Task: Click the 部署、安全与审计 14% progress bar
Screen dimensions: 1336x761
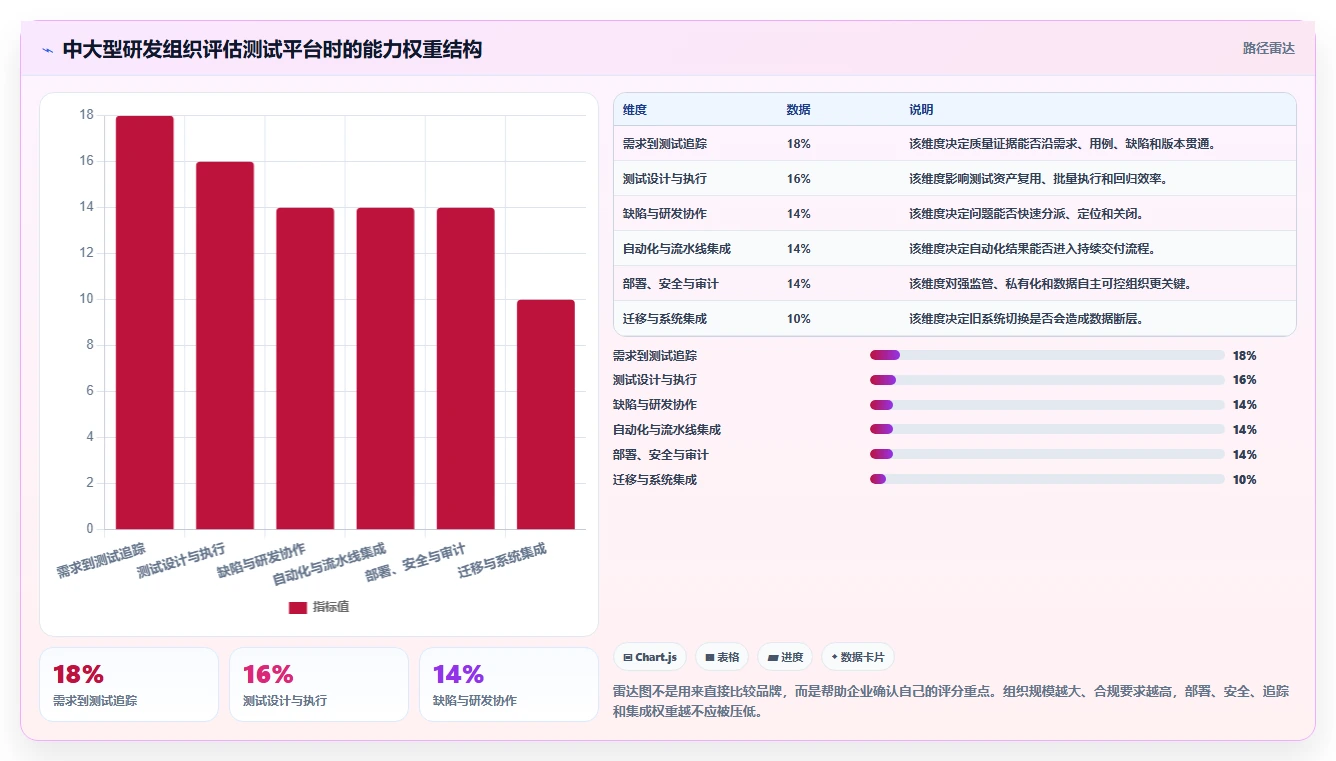Action: point(1047,455)
